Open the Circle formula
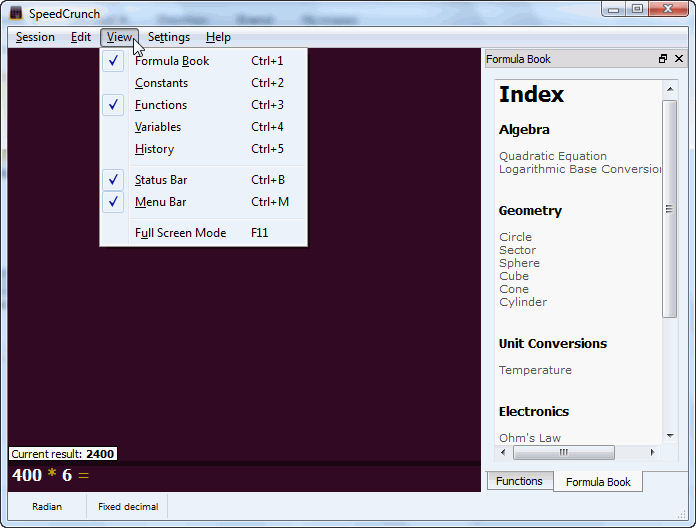Screen dimensions: 696x528 pyautogui.click(x=515, y=237)
